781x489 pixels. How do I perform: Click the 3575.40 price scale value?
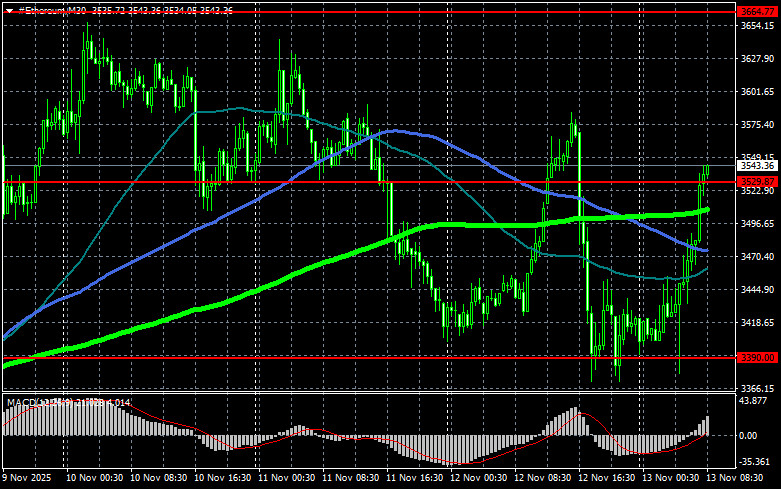[758, 124]
